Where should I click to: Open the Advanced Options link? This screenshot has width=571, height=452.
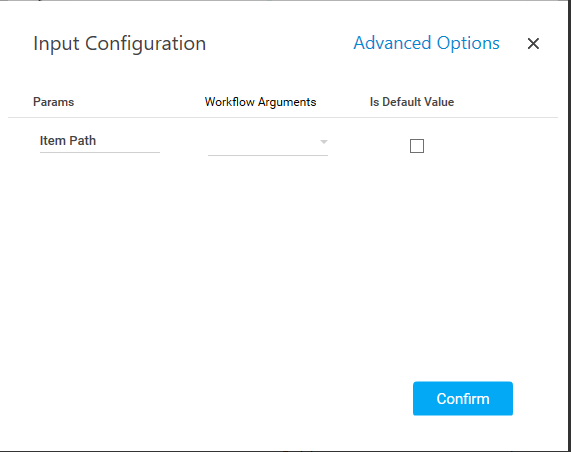tap(426, 43)
